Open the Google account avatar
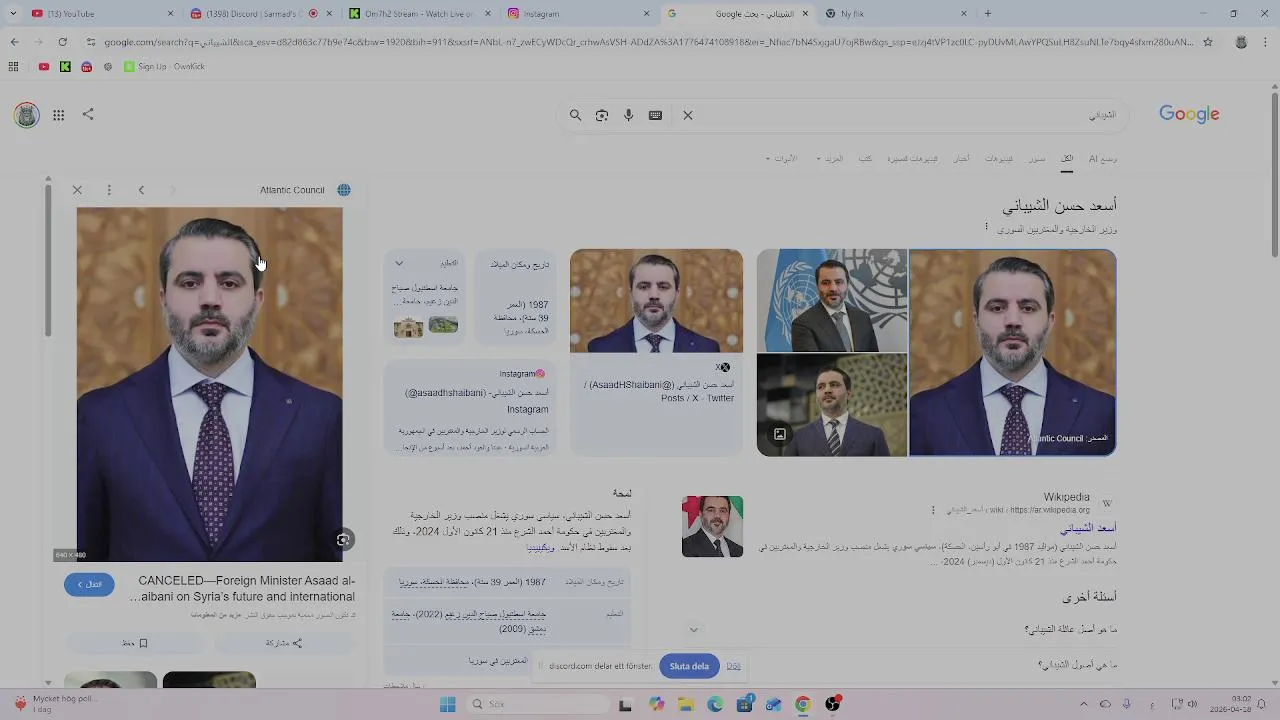The image size is (1280, 720). pyautogui.click(x=27, y=115)
